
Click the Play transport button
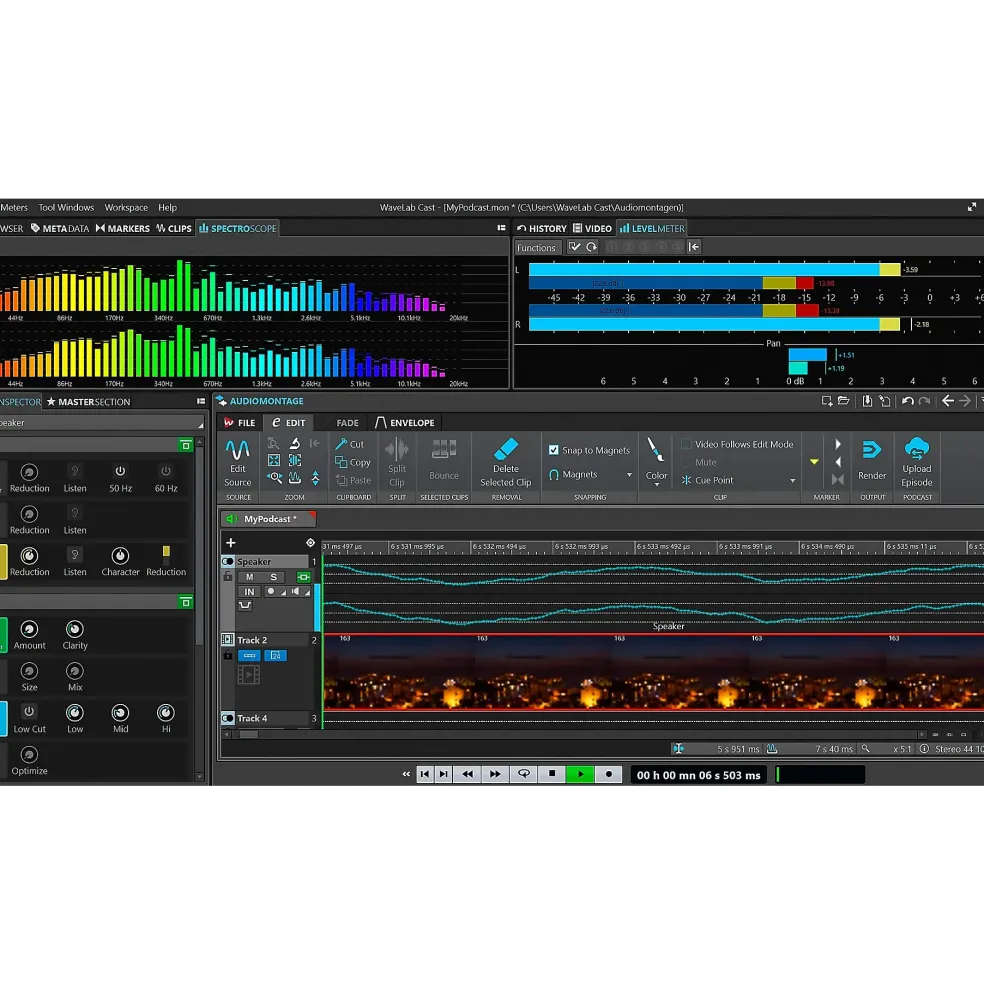(580, 775)
